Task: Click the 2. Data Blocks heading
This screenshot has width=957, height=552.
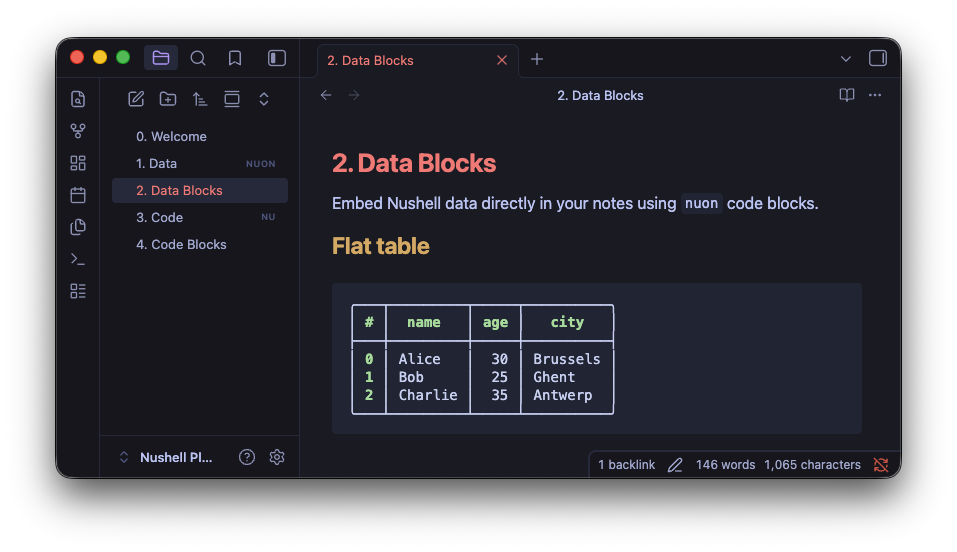Action: [x=414, y=163]
